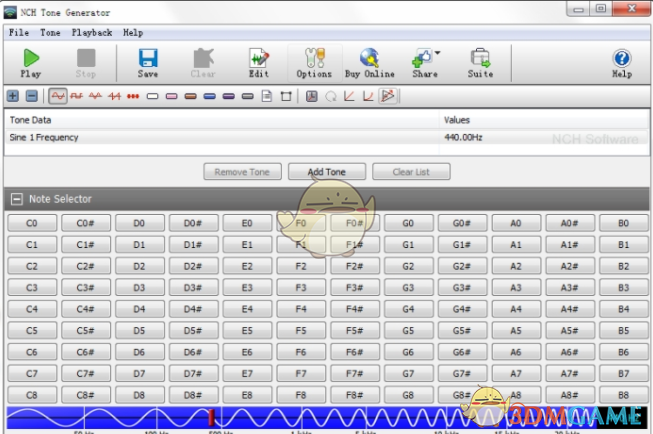Screen dimensions: 653x434
Task: Select note A6
Action: click(516, 352)
